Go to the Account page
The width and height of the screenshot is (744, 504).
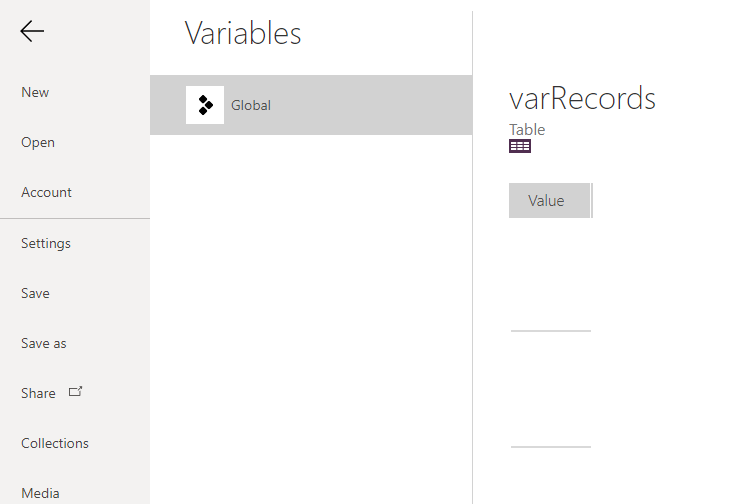(46, 192)
